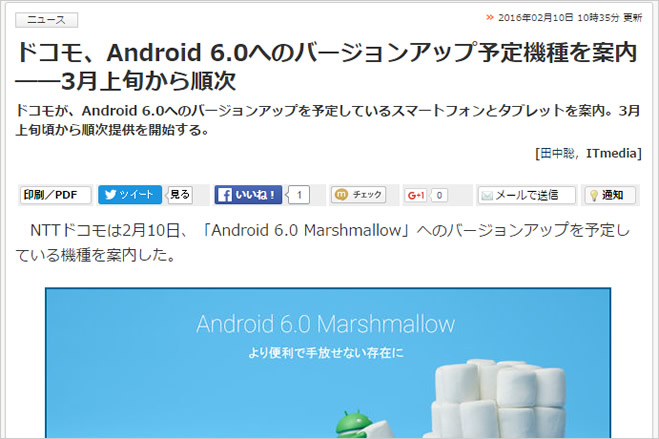Click the Facebook like count bubble showing 1

pos(298,195)
